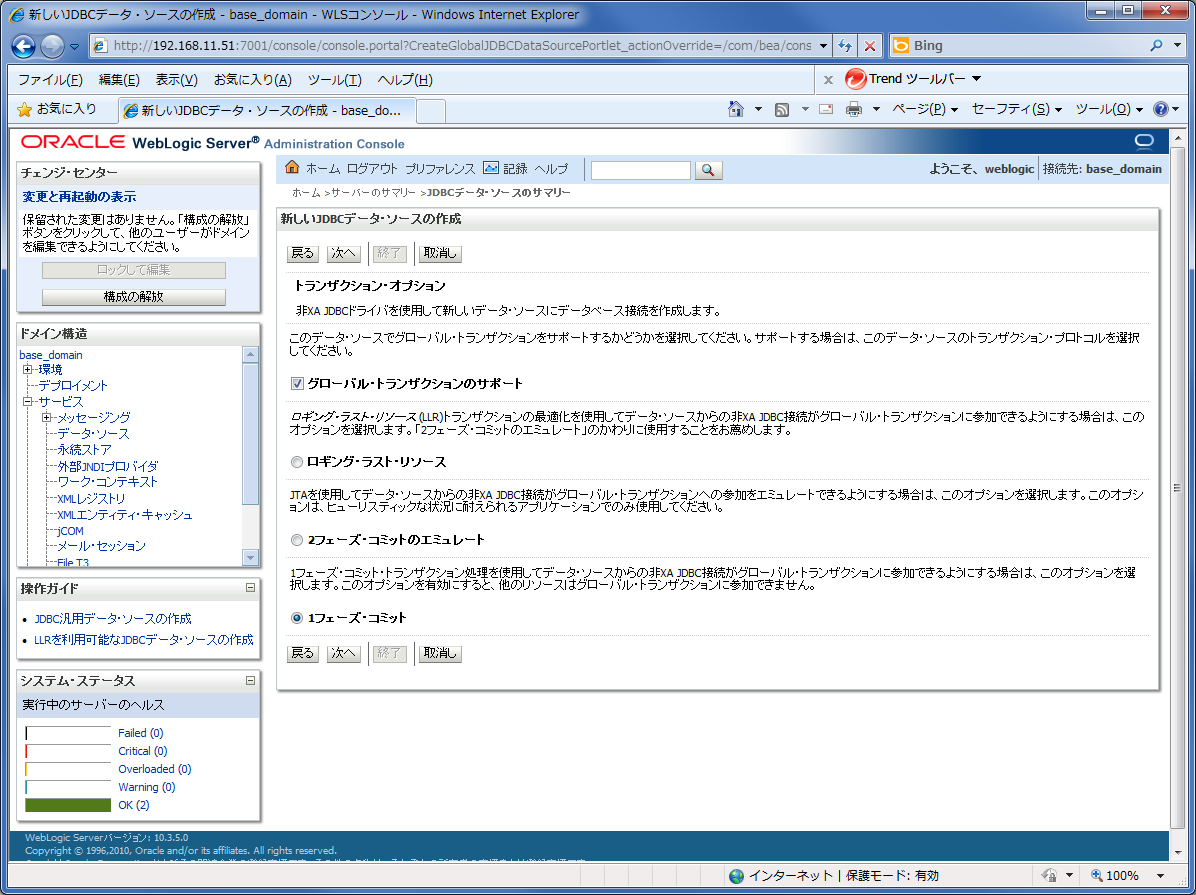
Task: Close the Trend toolbar with X
Action: point(828,79)
